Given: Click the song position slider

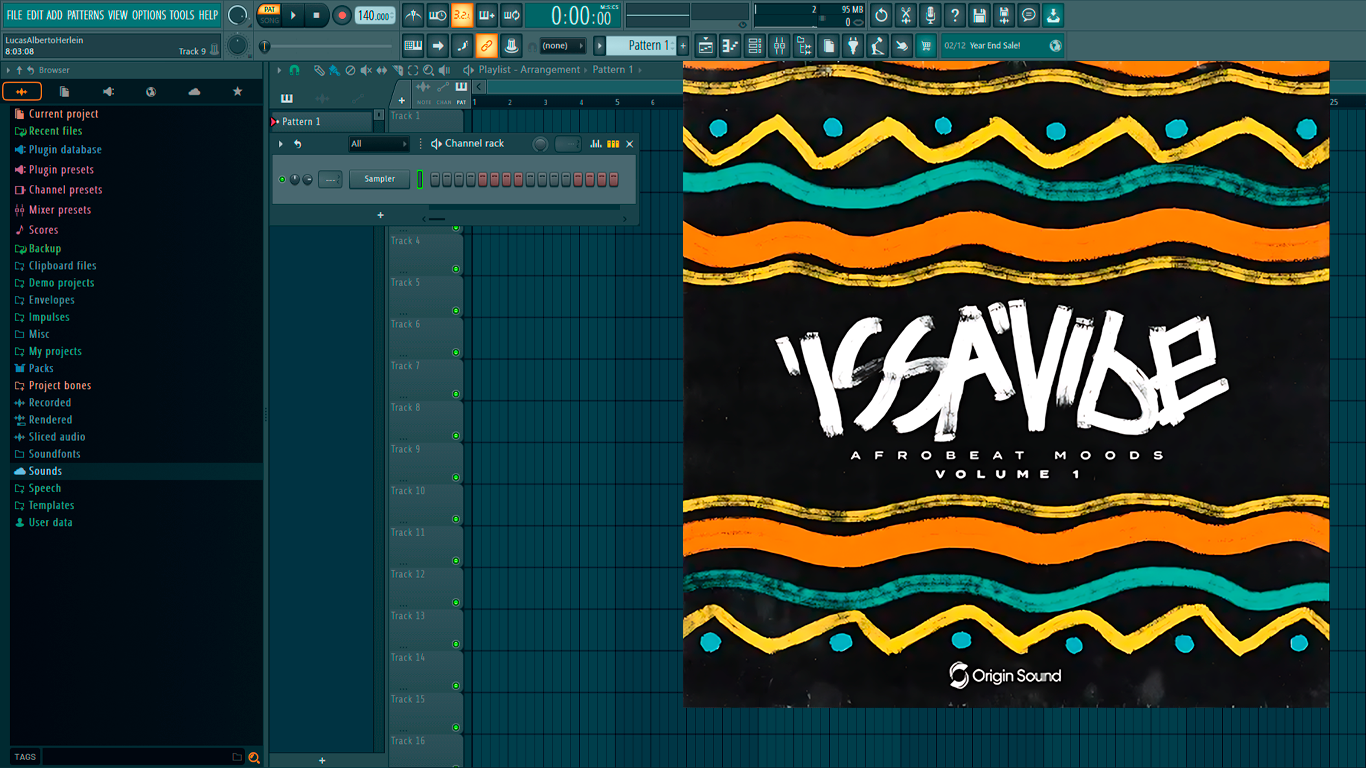Looking at the screenshot, I should (328, 46).
